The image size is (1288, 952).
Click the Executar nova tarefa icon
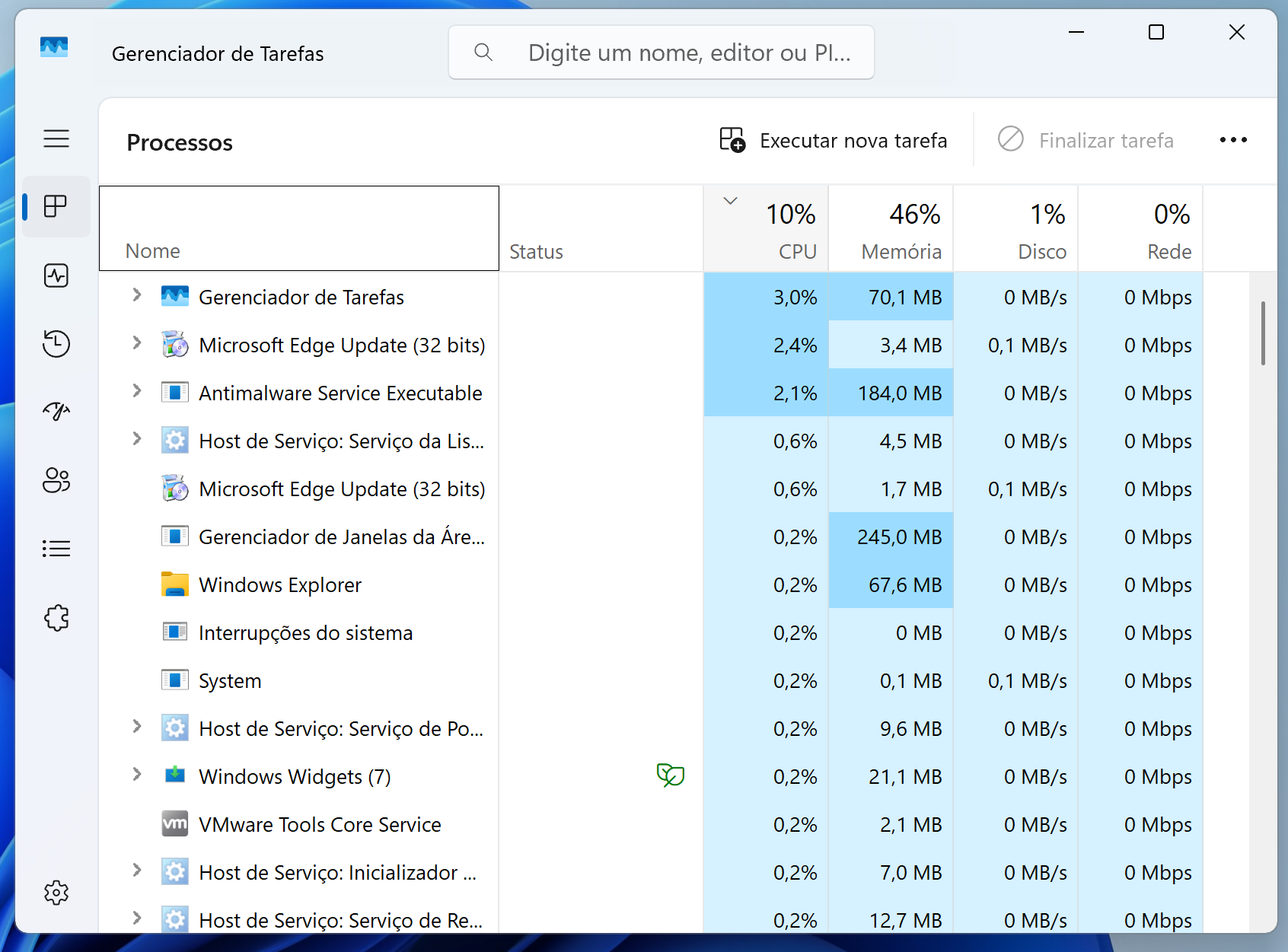[732, 140]
